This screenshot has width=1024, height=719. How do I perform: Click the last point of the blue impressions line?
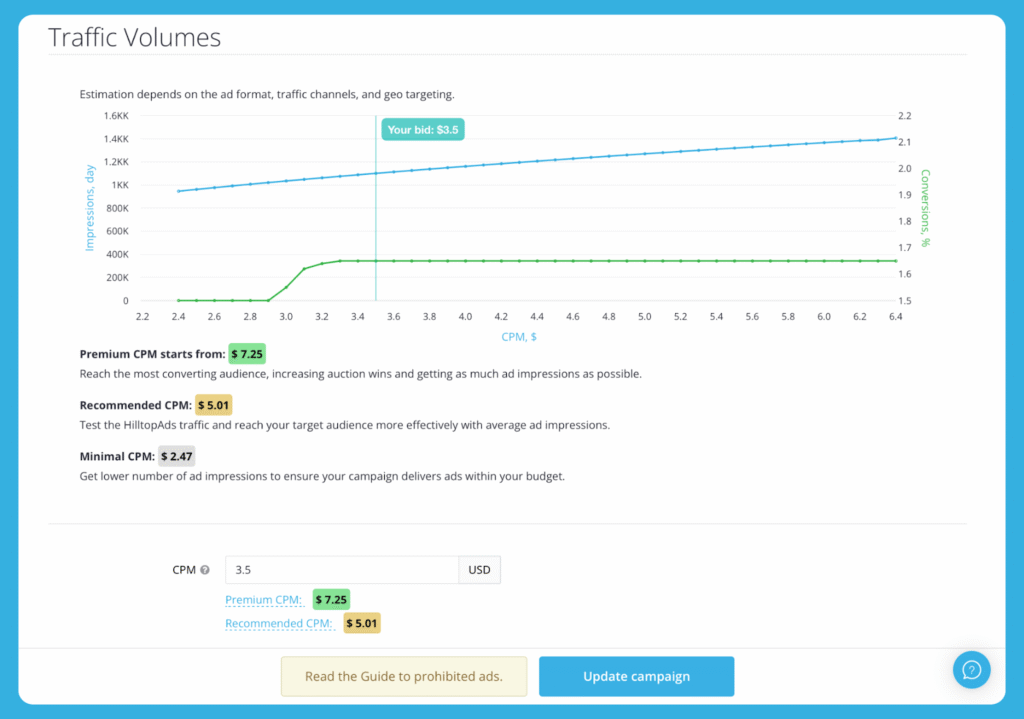click(896, 138)
